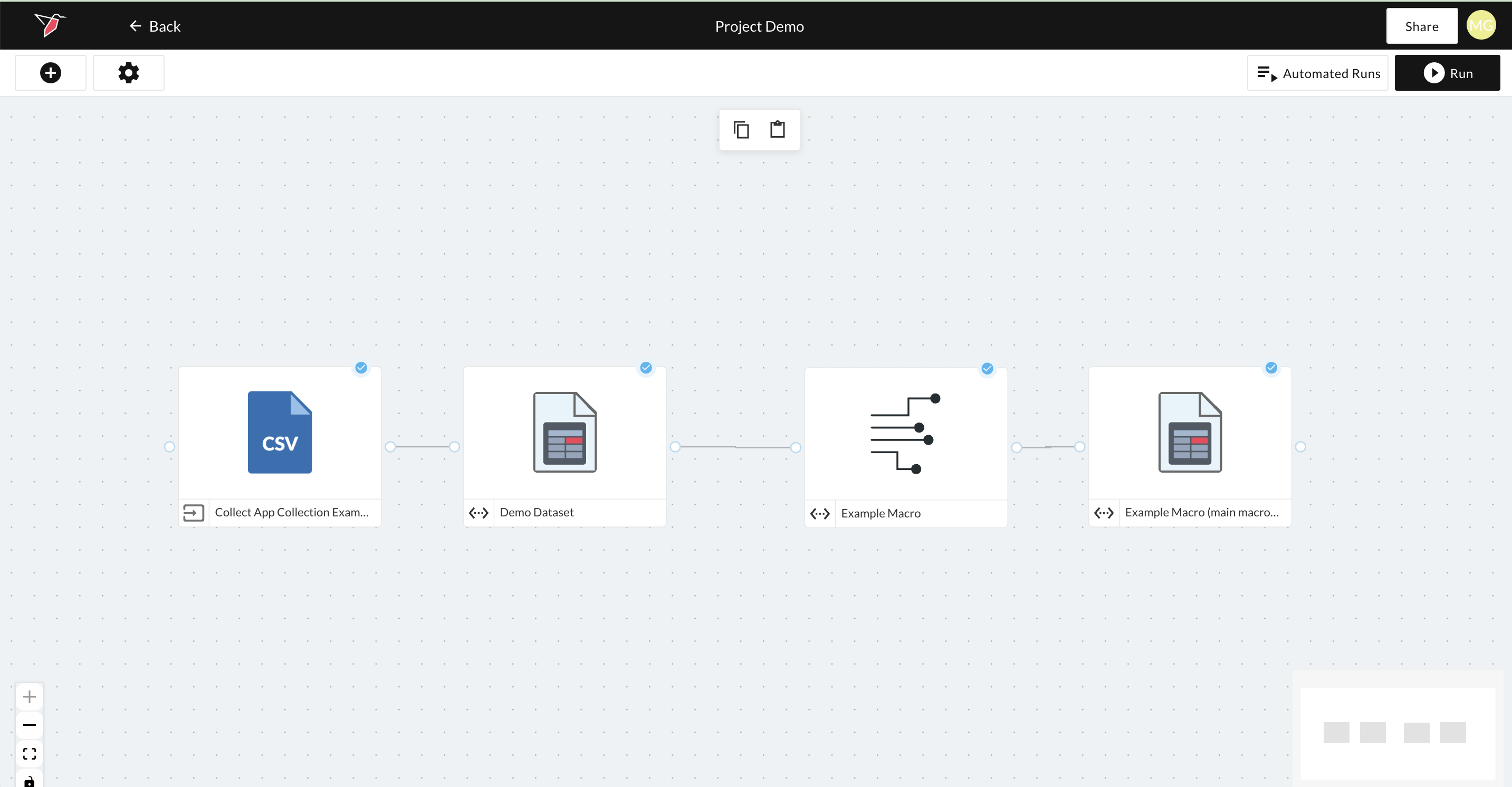The width and height of the screenshot is (1512, 787).
Task: Paste from the clipboard
Action: coord(777,129)
